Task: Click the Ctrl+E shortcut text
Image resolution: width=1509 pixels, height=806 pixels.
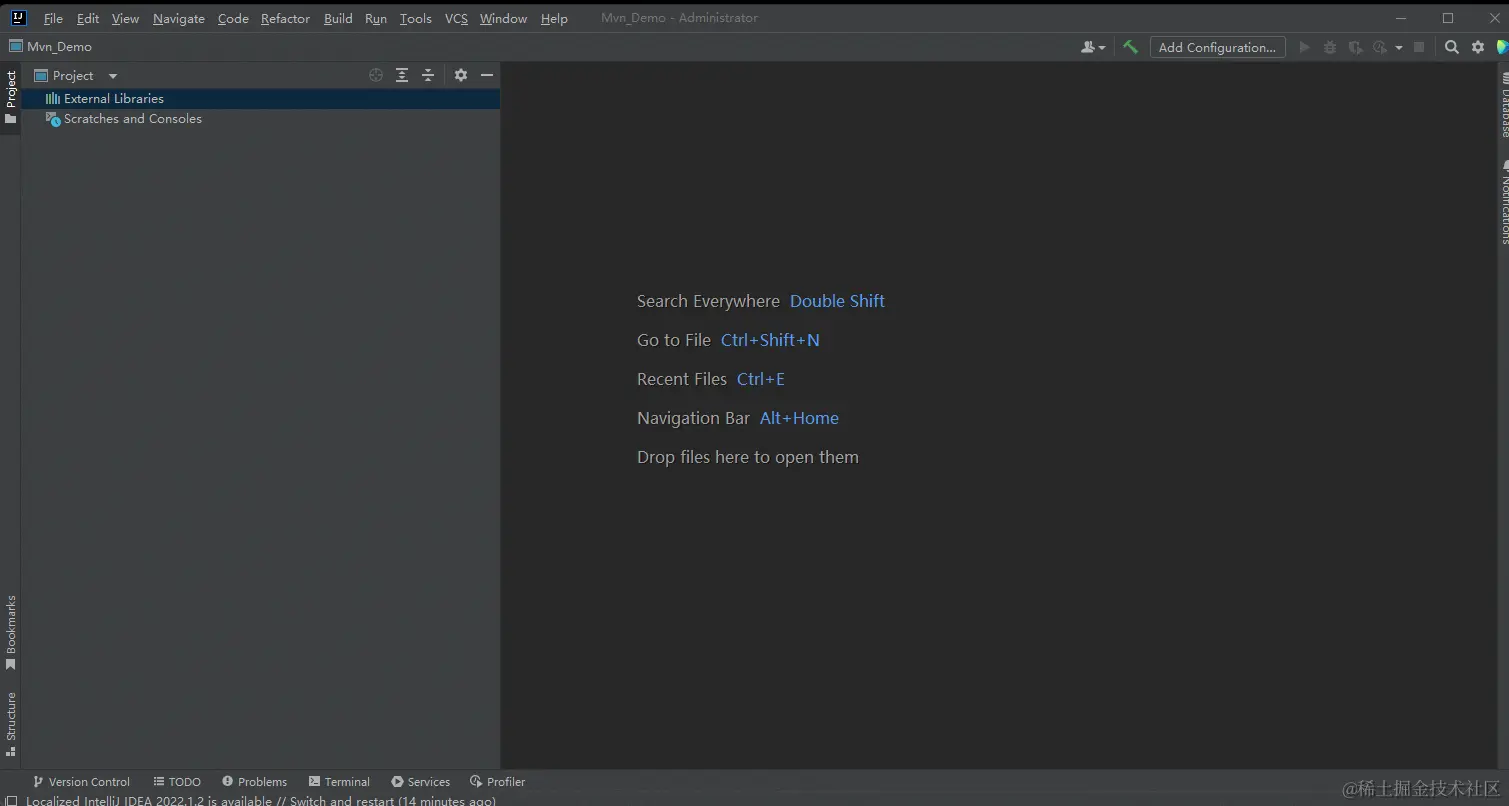Action: pos(761,379)
